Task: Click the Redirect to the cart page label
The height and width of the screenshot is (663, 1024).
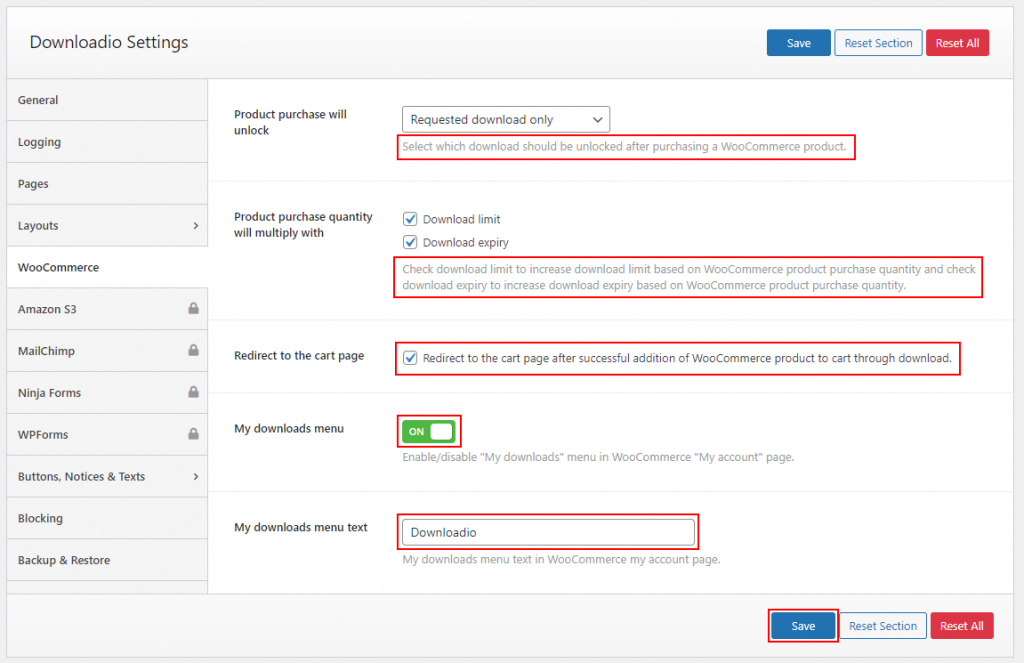Action: pos(299,355)
